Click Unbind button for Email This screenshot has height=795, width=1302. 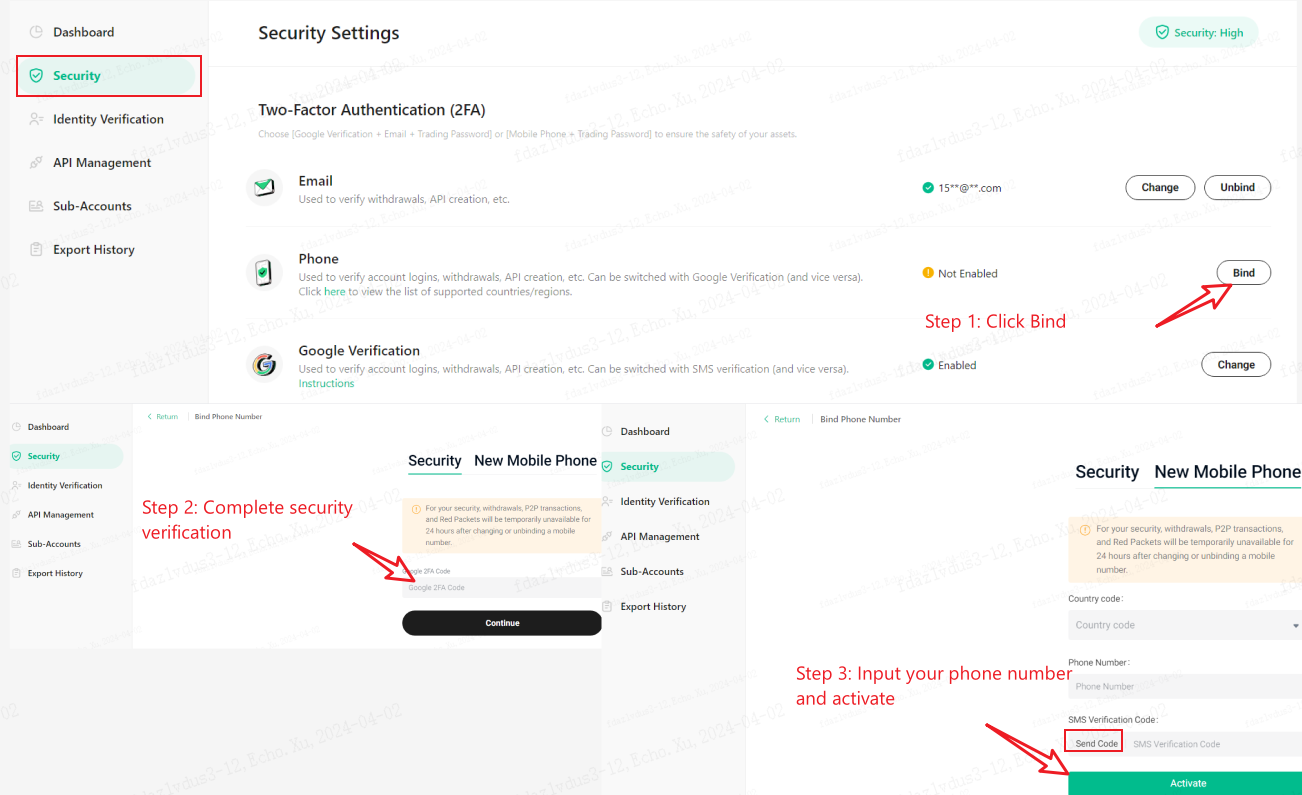click(1237, 187)
